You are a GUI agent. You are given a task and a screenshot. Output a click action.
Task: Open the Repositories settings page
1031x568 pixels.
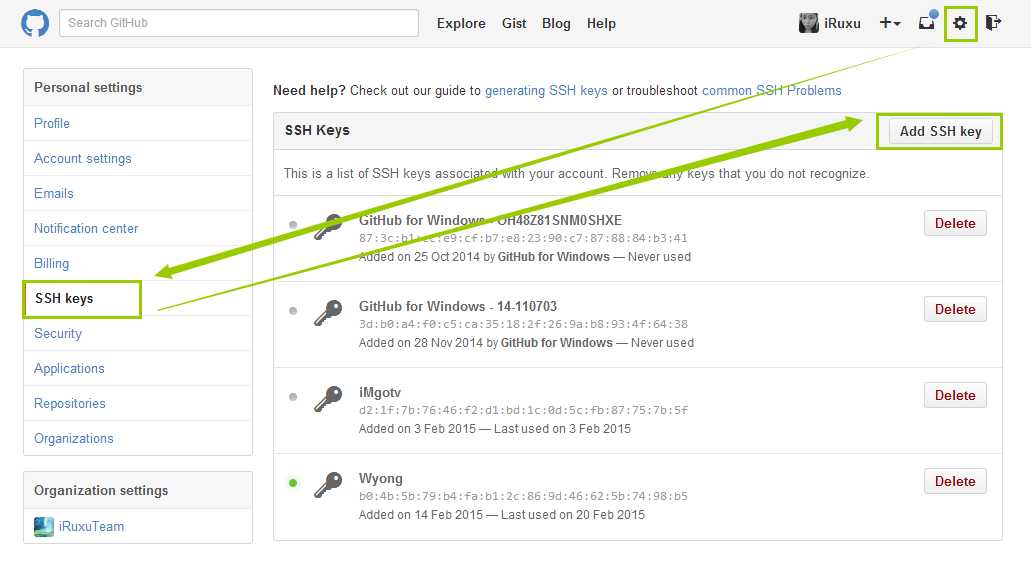(x=70, y=404)
